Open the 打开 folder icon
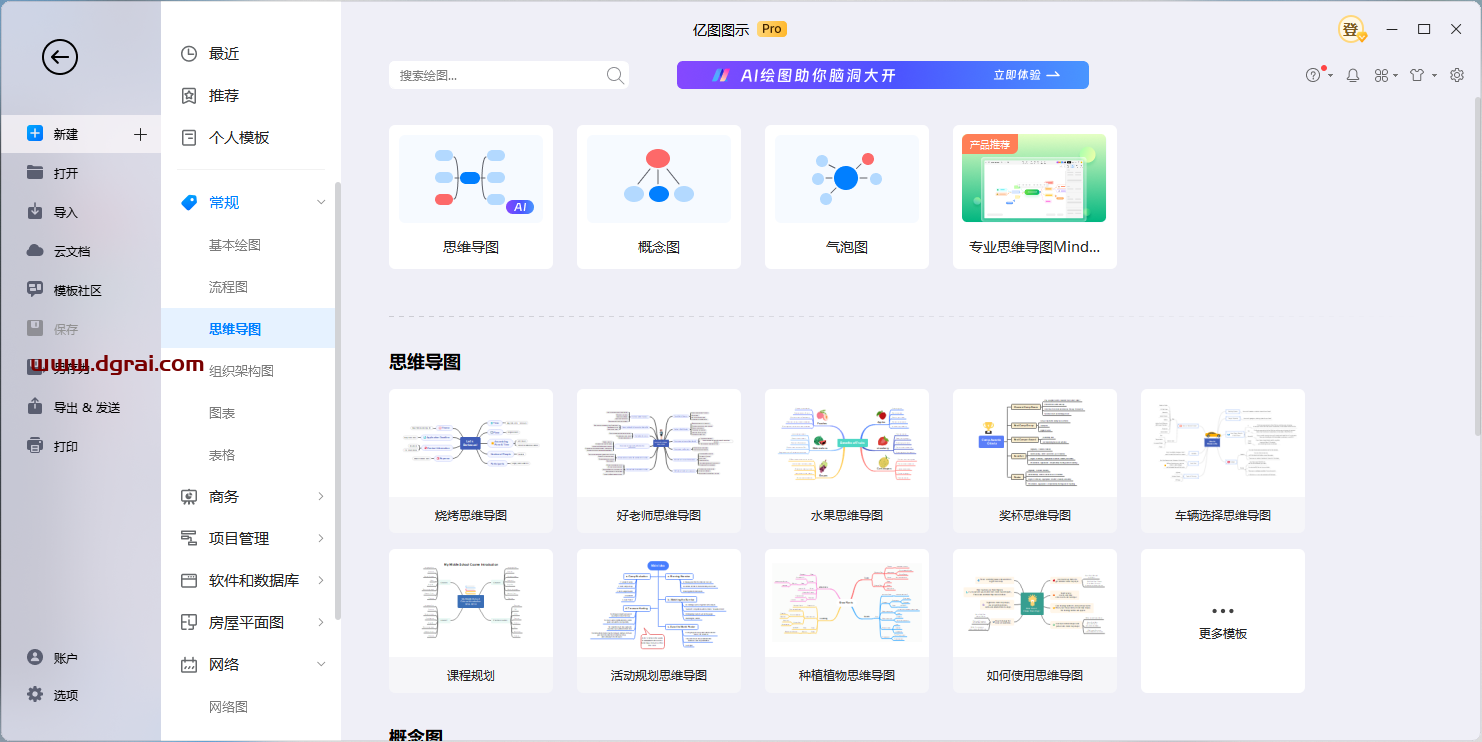 coord(35,172)
